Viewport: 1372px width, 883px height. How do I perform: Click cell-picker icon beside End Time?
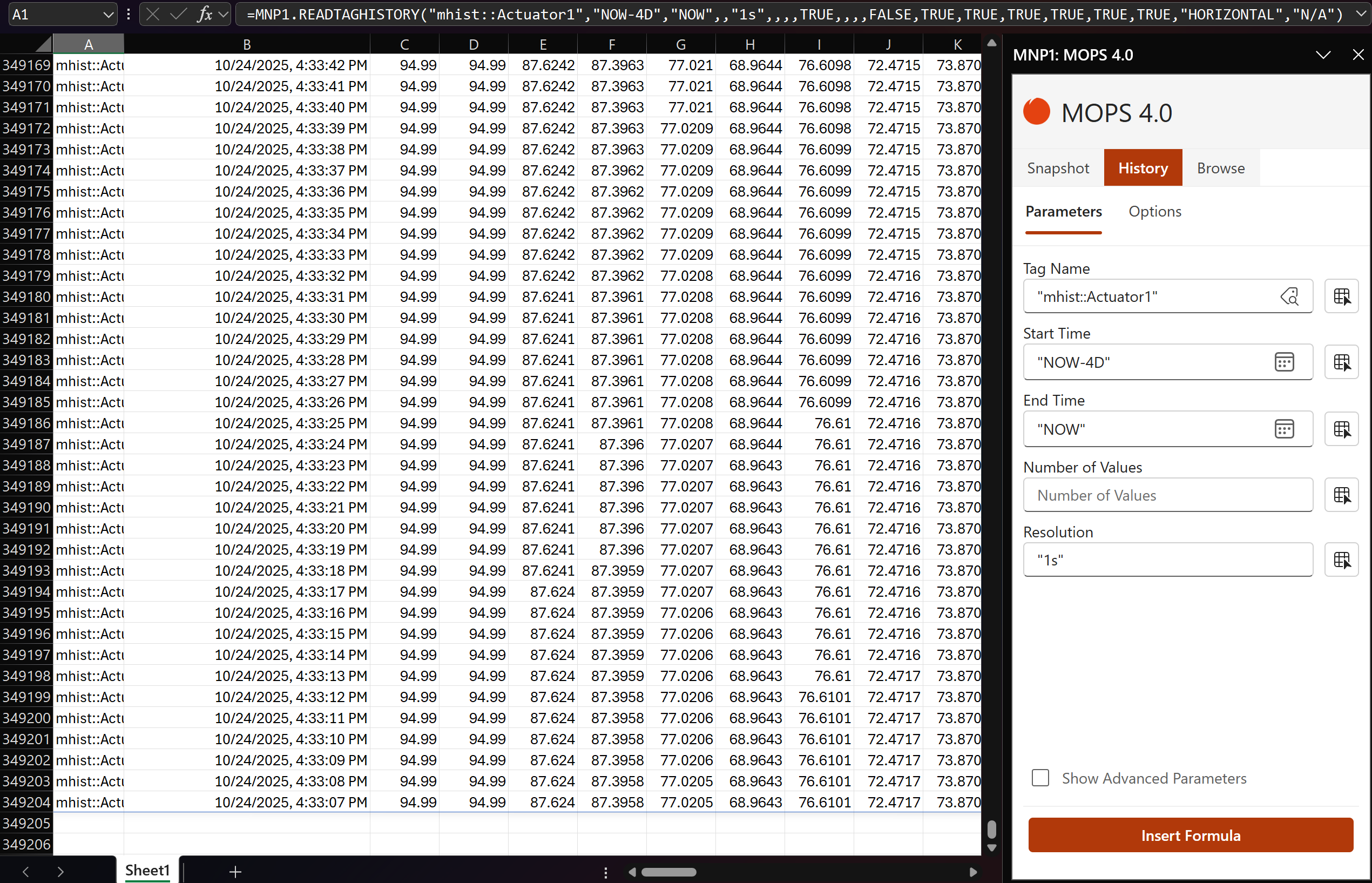tap(1342, 429)
